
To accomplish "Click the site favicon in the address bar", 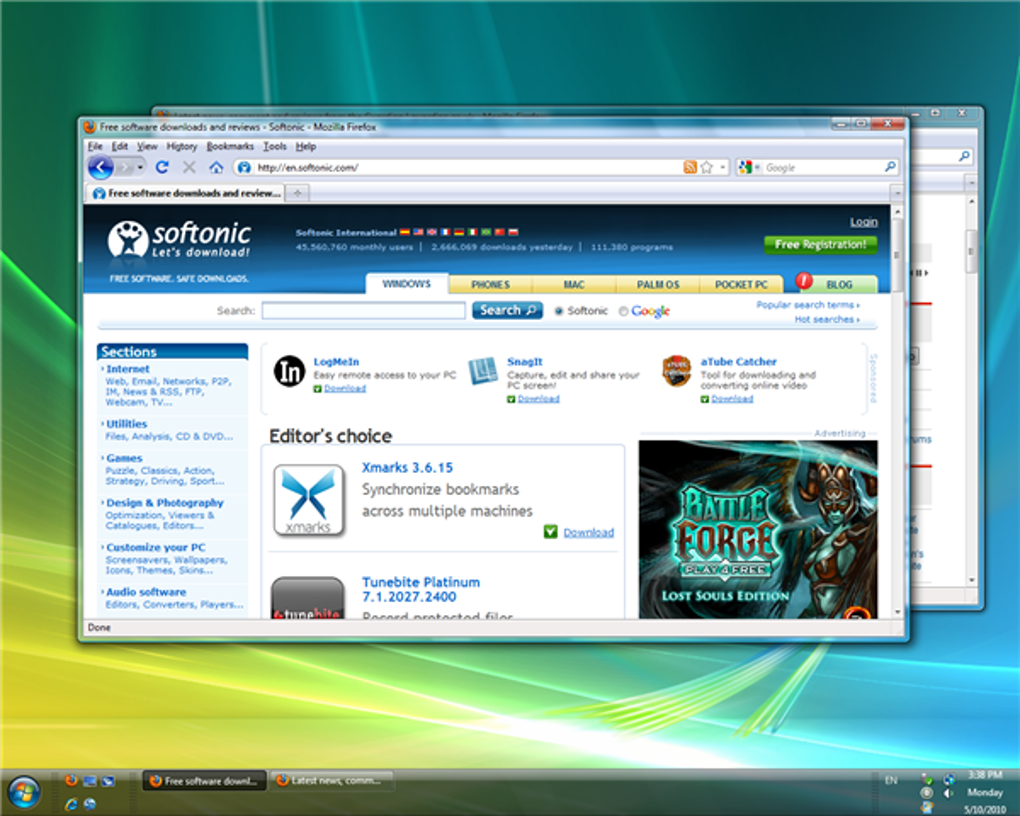I will pyautogui.click(x=244, y=167).
